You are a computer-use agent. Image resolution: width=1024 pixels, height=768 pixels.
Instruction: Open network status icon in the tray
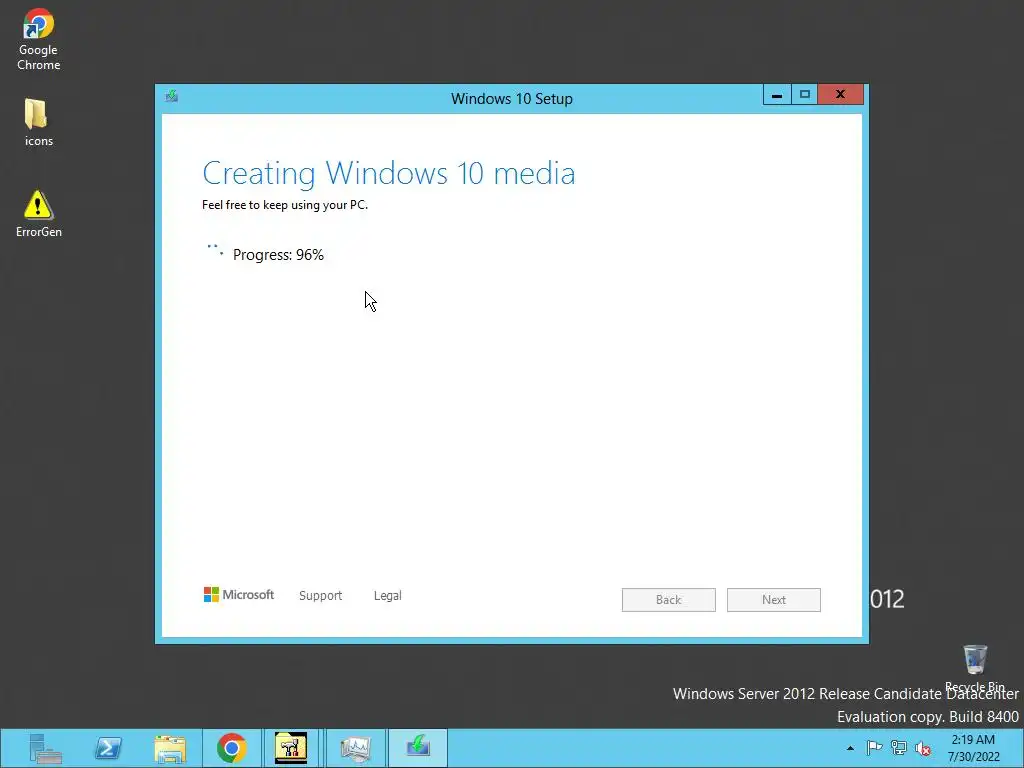(899, 748)
